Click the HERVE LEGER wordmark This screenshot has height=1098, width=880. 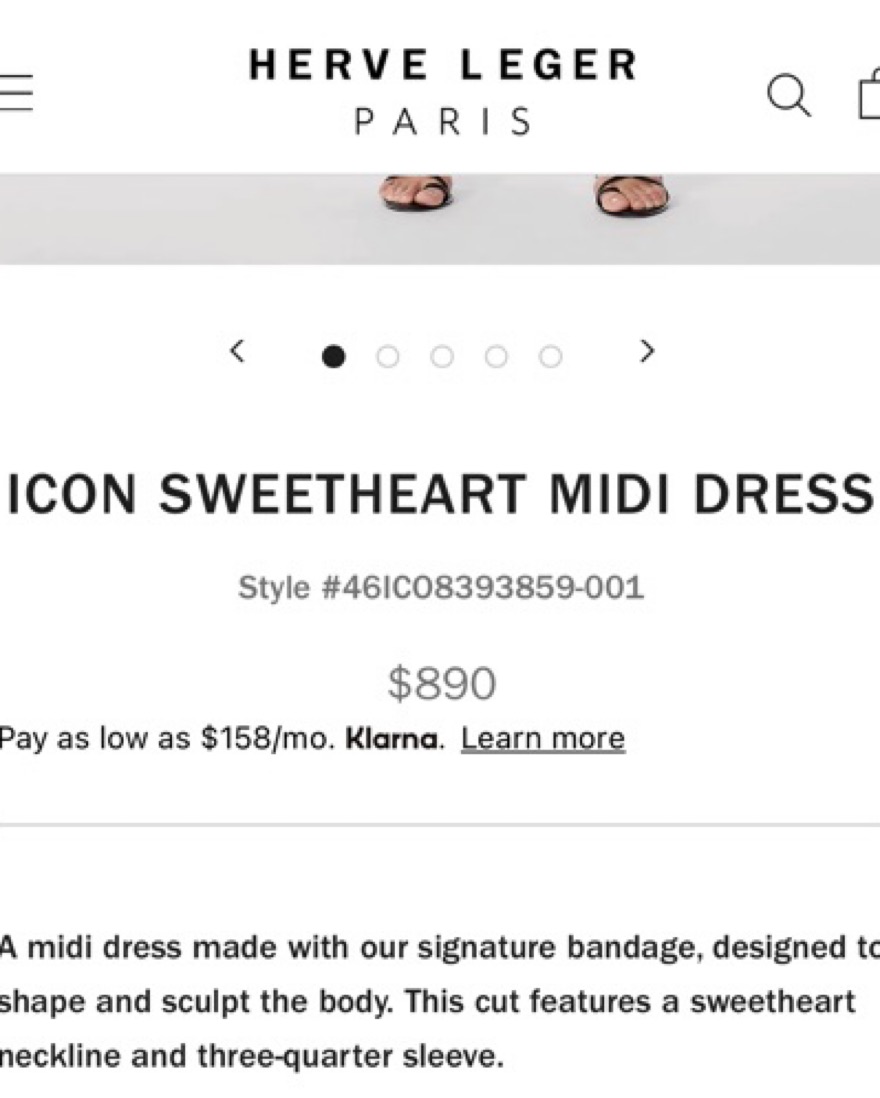click(442, 66)
